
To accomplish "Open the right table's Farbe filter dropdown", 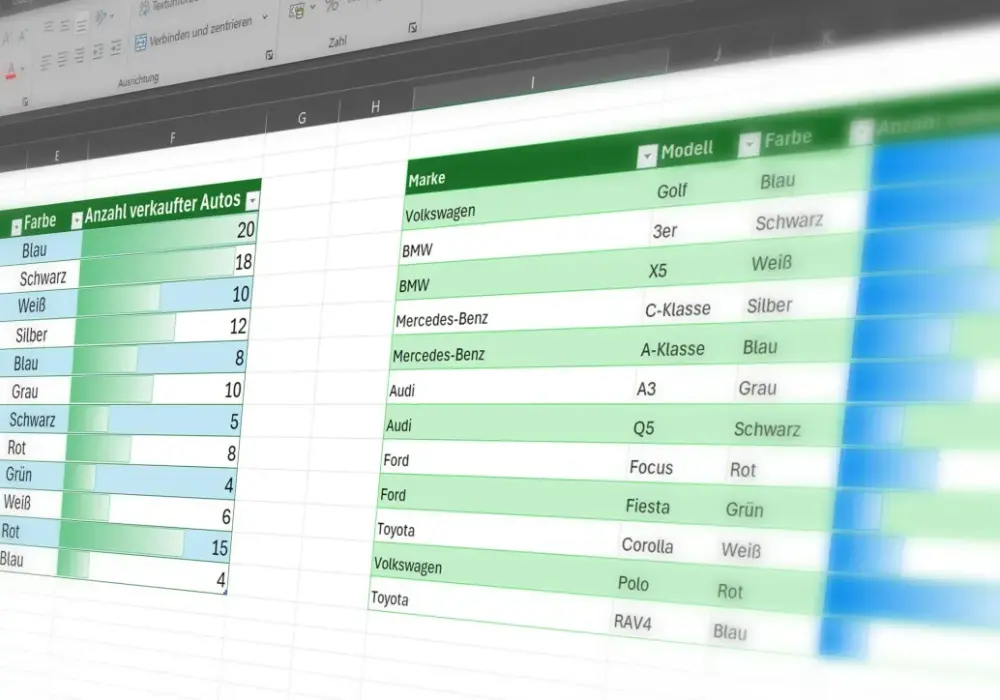I will click(861, 133).
